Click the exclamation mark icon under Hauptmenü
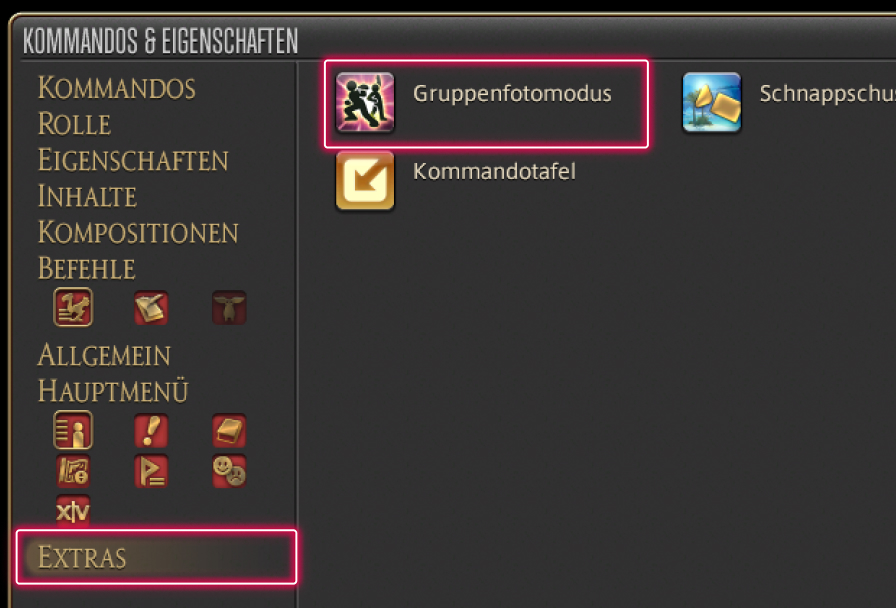The width and height of the screenshot is (896, 608). pos(151,430)
